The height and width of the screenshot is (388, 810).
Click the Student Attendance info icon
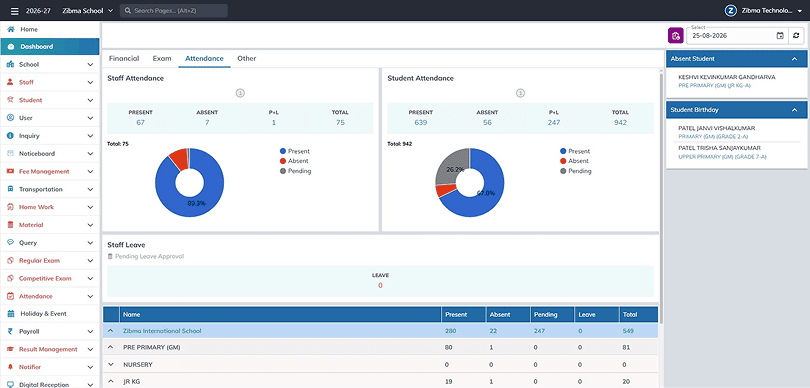pyautogui.click(x=520, y=93)
